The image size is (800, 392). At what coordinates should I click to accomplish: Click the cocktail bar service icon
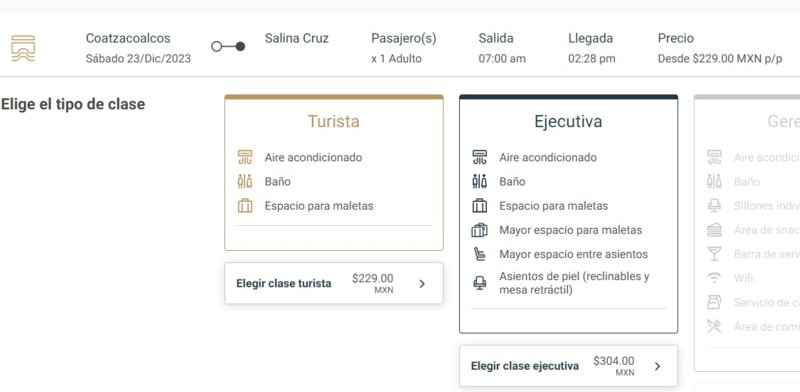point(714,254)
